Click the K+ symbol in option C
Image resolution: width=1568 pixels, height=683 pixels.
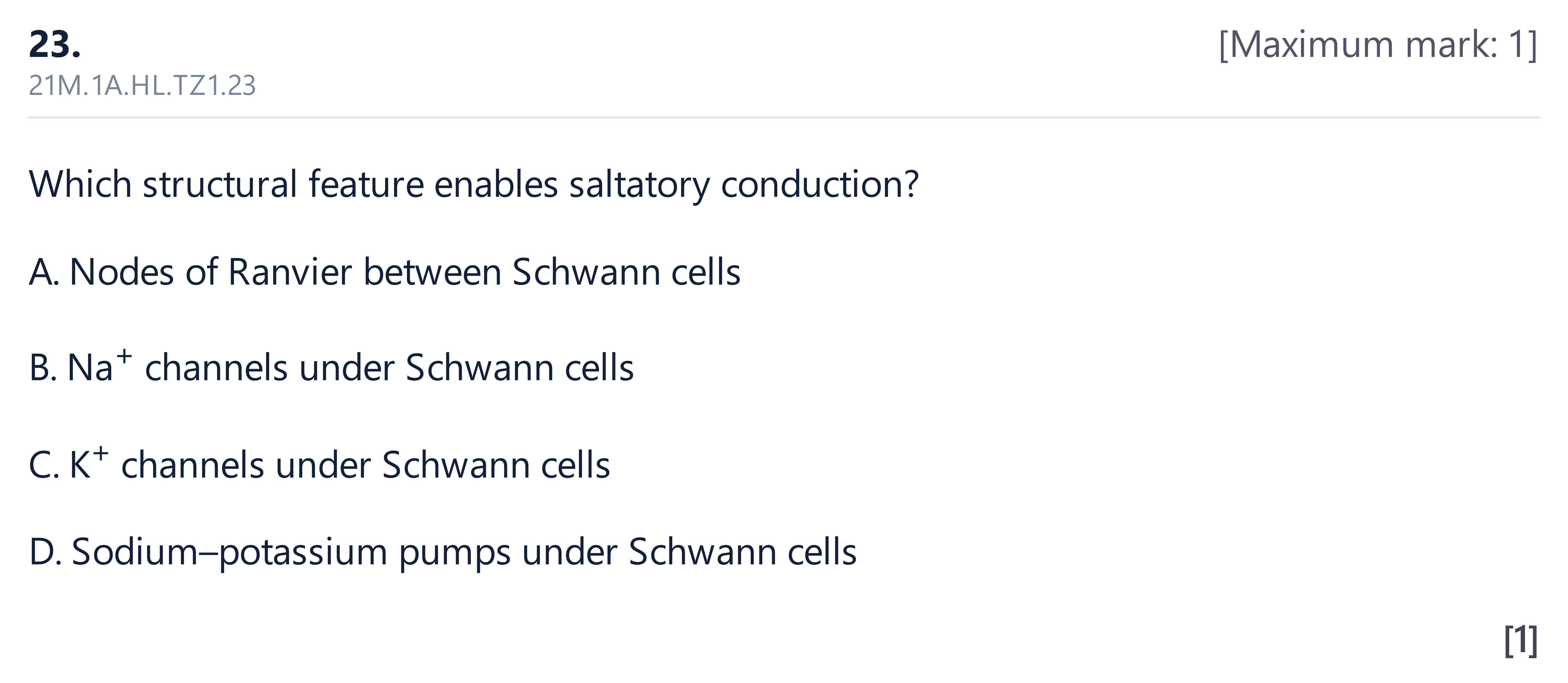[x=89, y=464]
